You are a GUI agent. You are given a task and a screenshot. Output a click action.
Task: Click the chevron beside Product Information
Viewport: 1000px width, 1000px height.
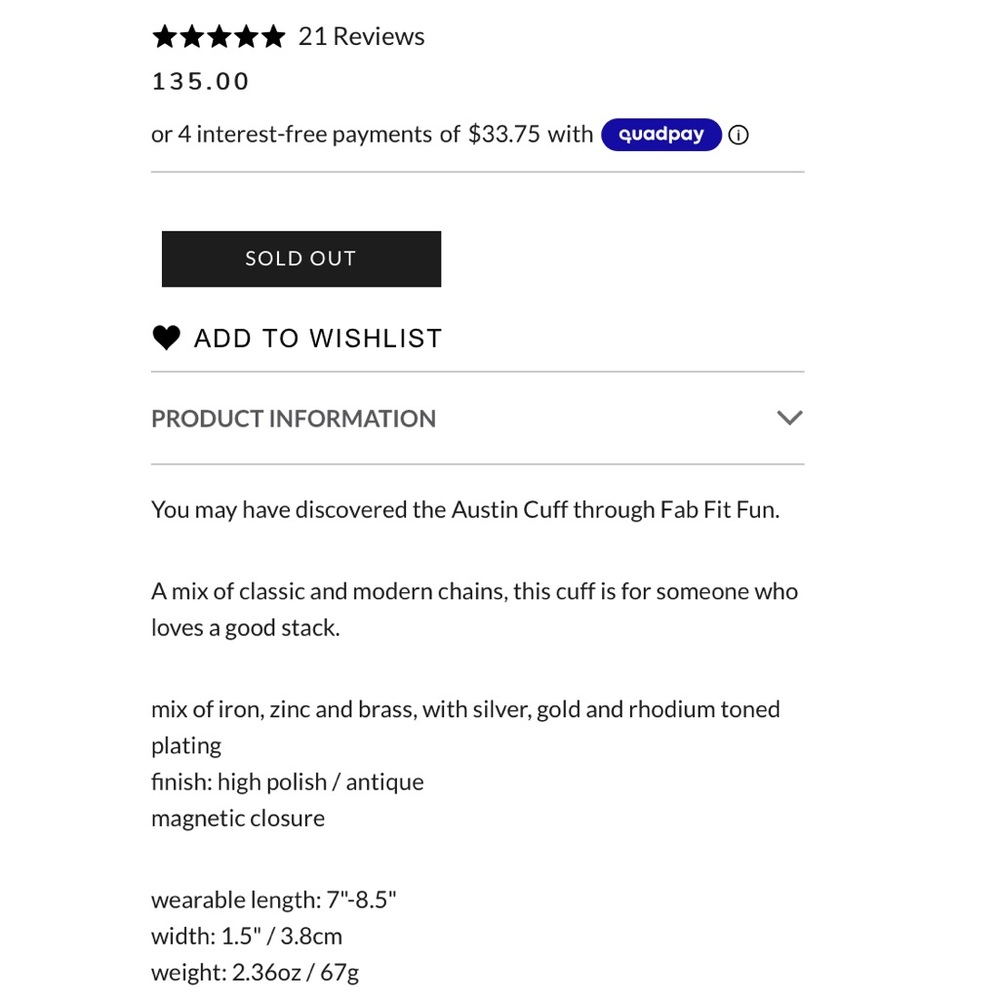coord(789,418)
